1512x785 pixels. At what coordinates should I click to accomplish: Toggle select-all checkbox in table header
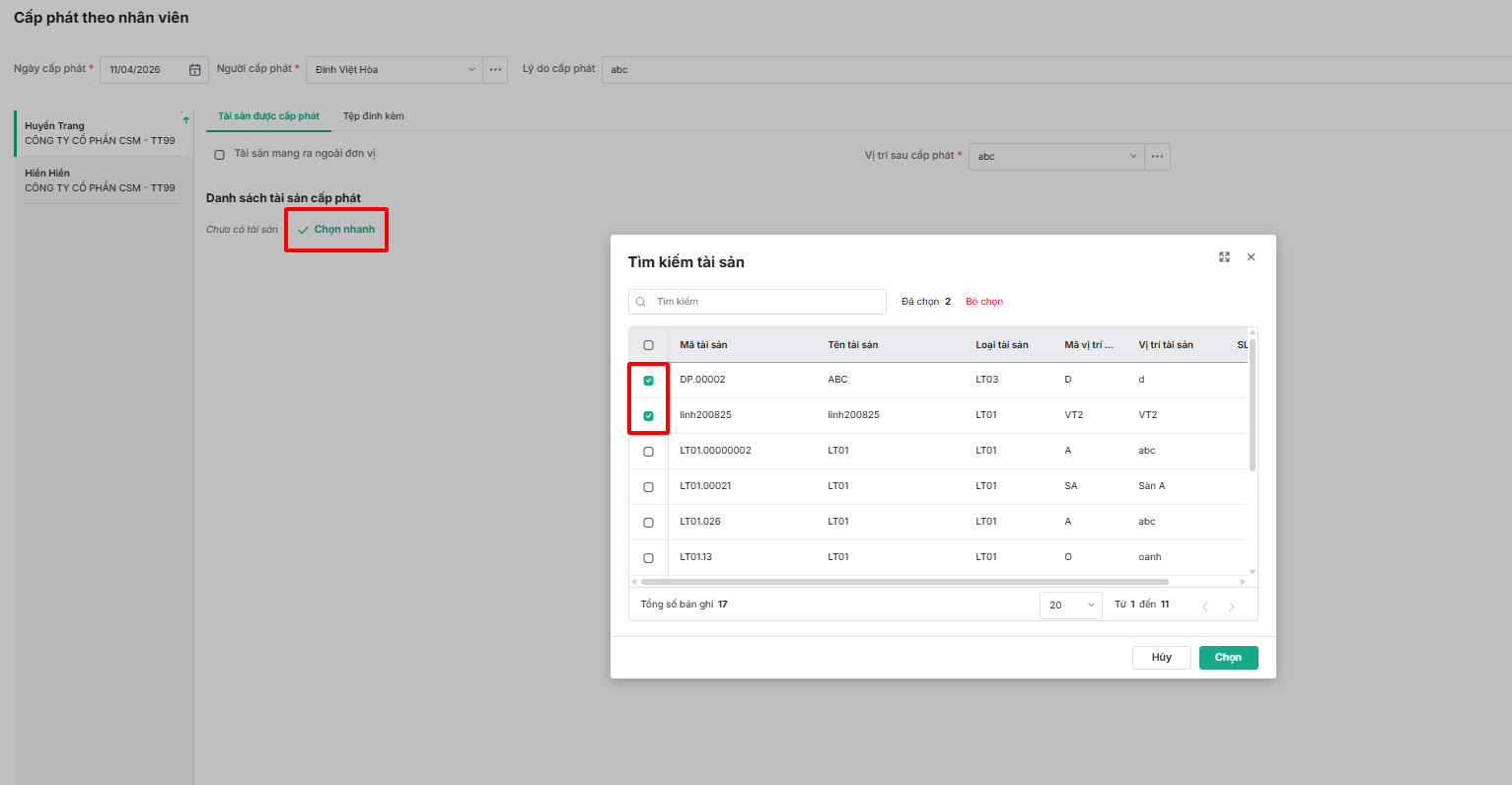pos(648,345)
